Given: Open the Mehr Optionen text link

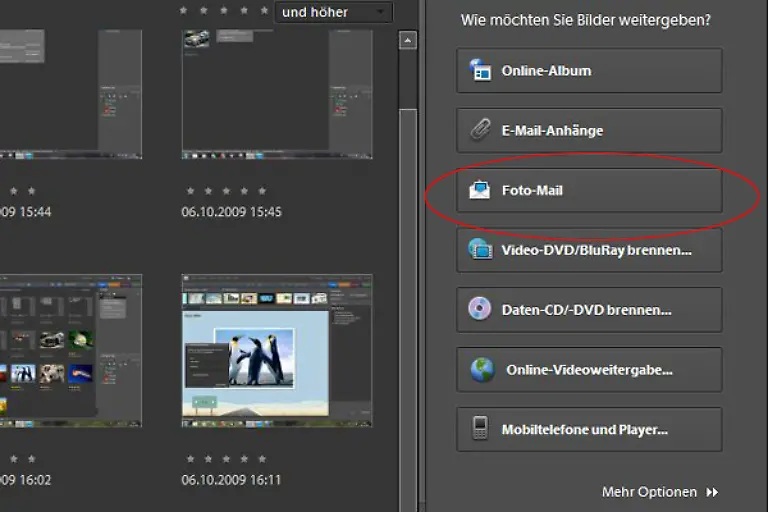Looking at the screenshot, I should [649, 492].
